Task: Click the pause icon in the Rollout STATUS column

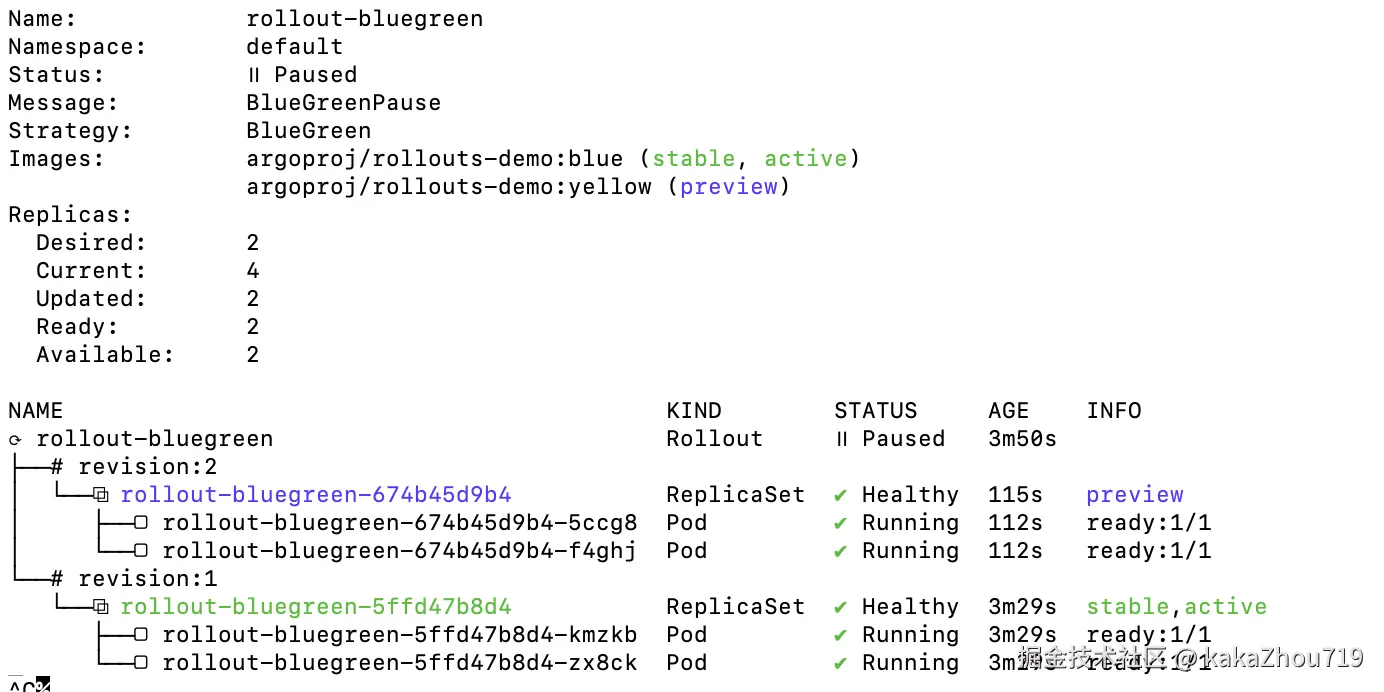Action: 841,439
